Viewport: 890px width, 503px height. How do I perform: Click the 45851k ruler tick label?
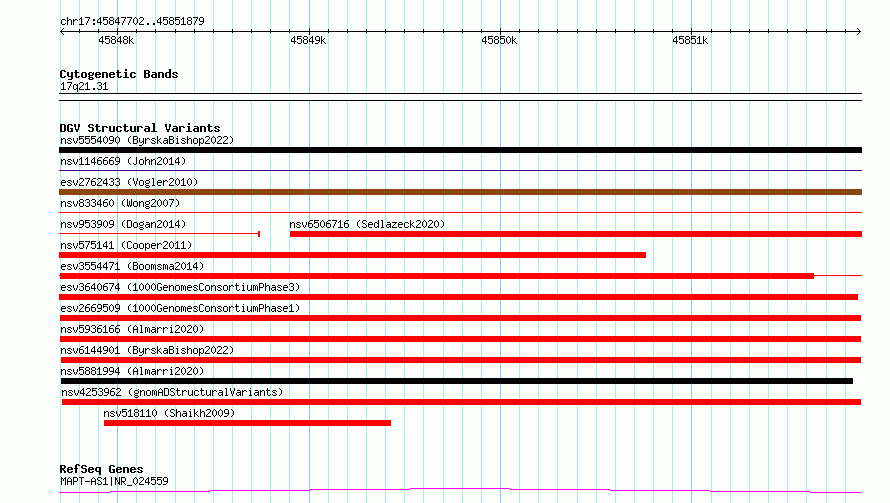pos(690,40)
